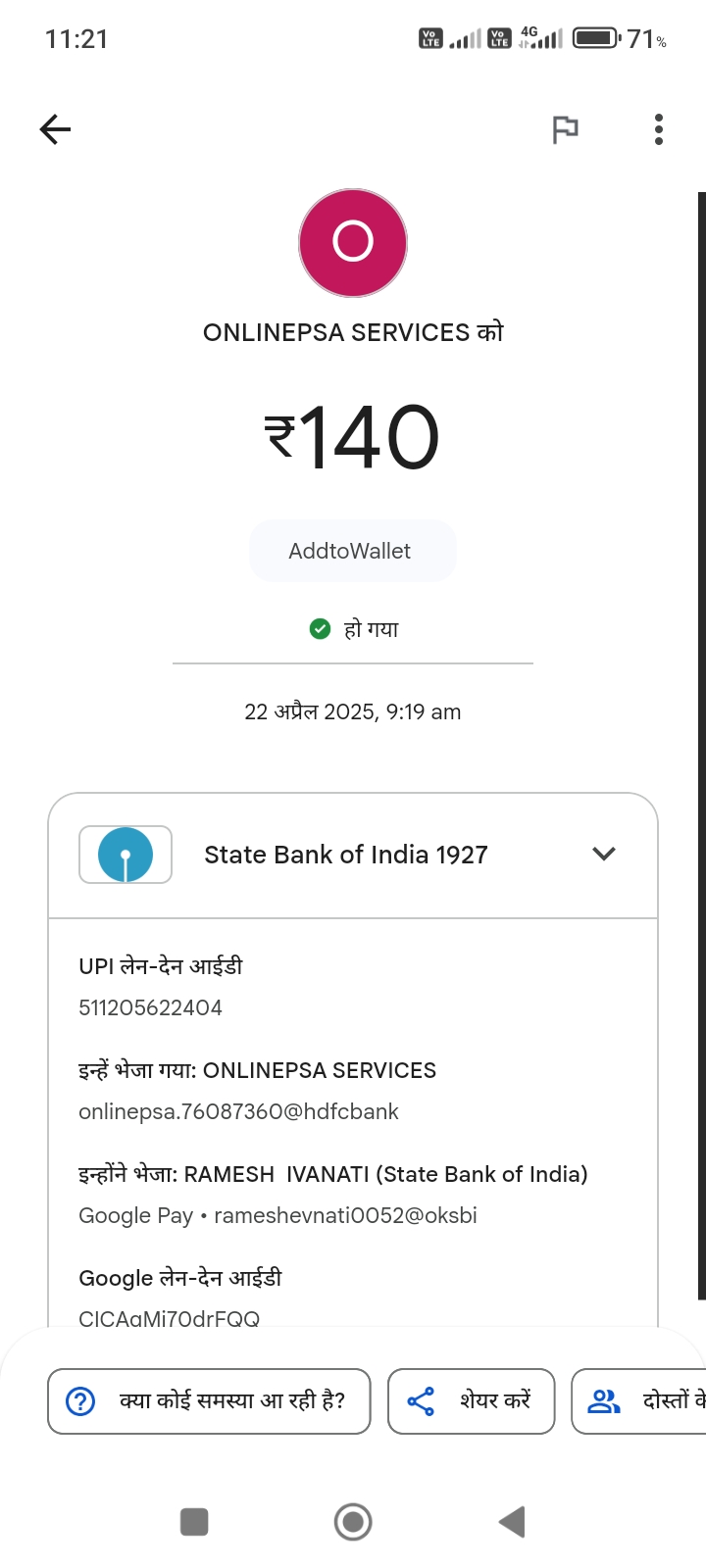
Task: Tap the rameshevnati0052@oksbi sender address
Action: [345, 1215]
